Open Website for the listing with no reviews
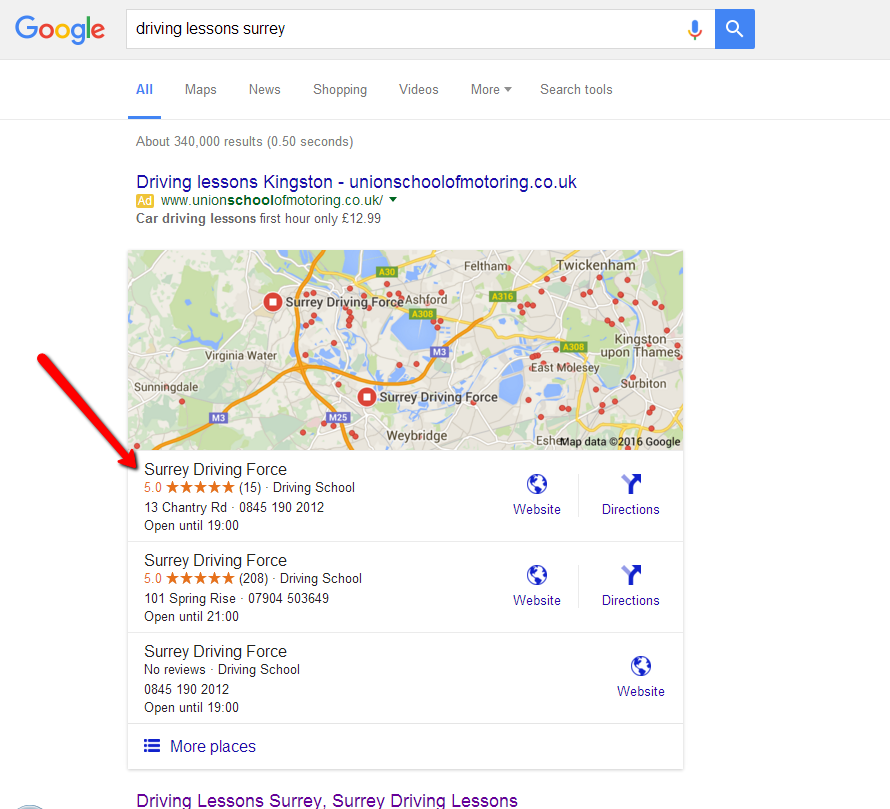Viewport: 890px width, 809px height. [x=640, y=675]
